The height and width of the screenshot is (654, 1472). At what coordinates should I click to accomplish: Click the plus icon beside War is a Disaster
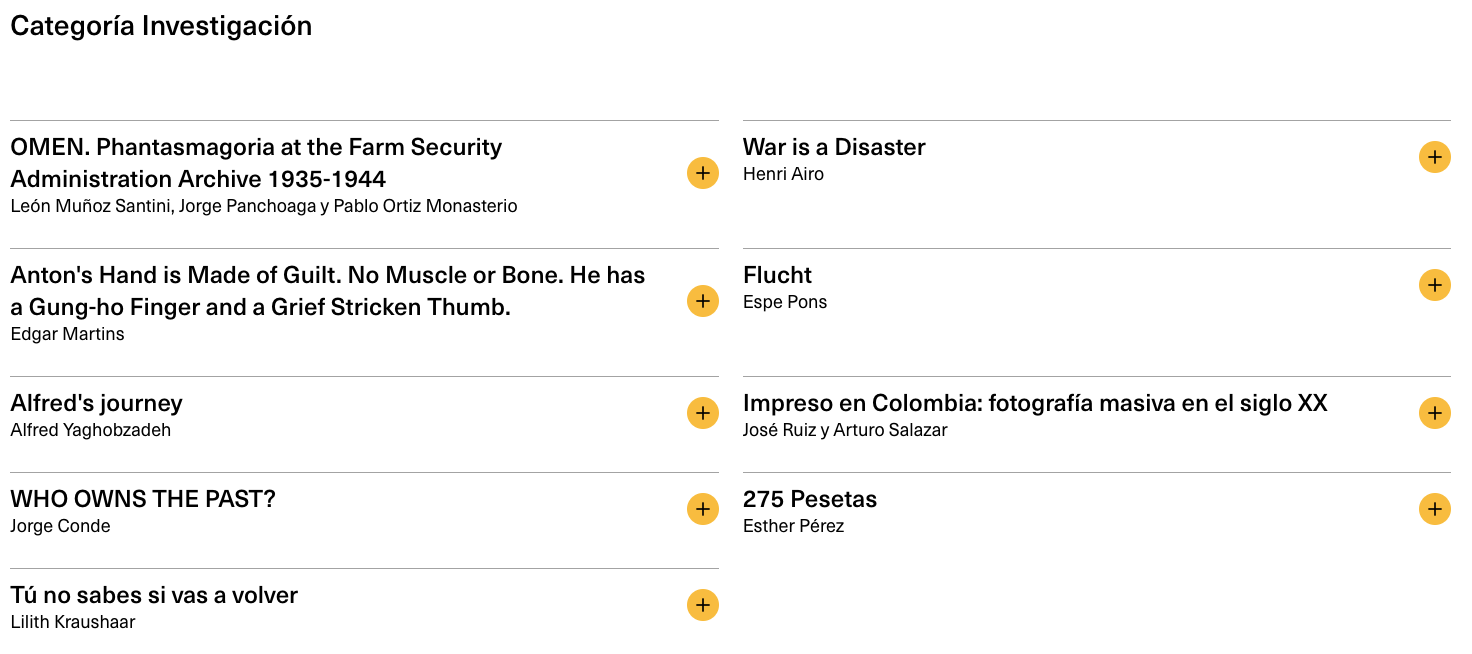pos(1434,157)
